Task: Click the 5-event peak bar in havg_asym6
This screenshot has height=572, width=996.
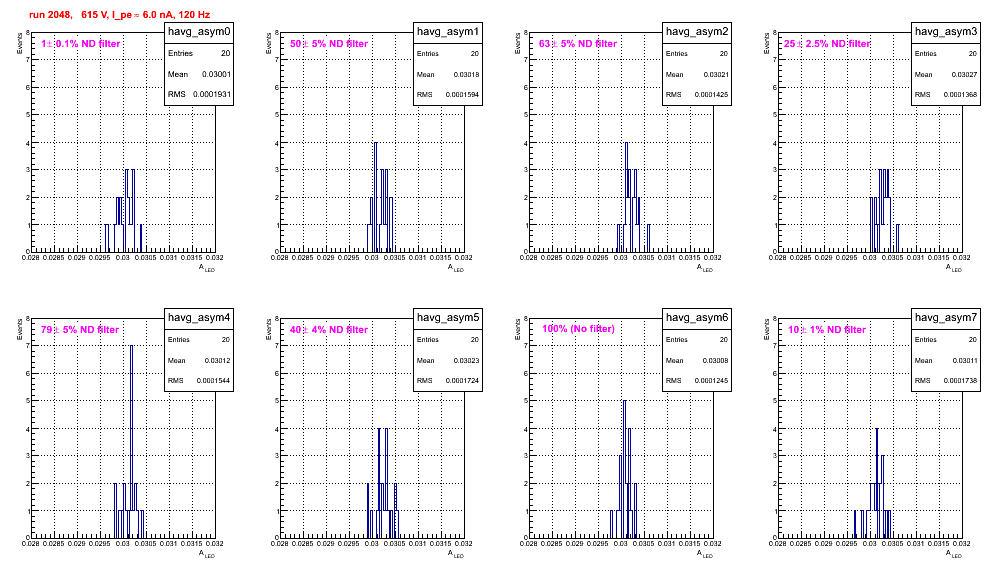Action: [624, 469]
